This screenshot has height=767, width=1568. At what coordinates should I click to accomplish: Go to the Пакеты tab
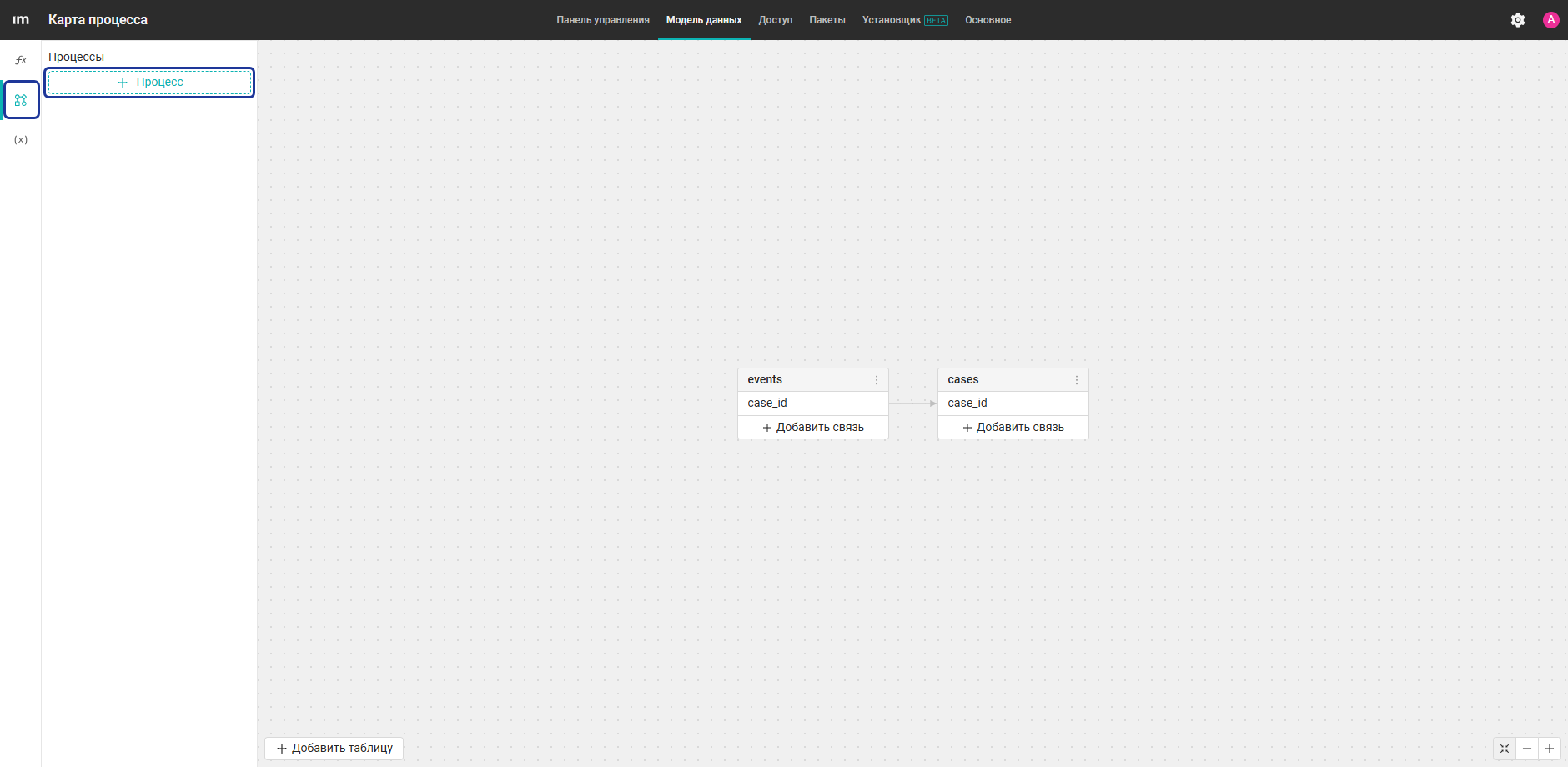click(x=827, y=20)
